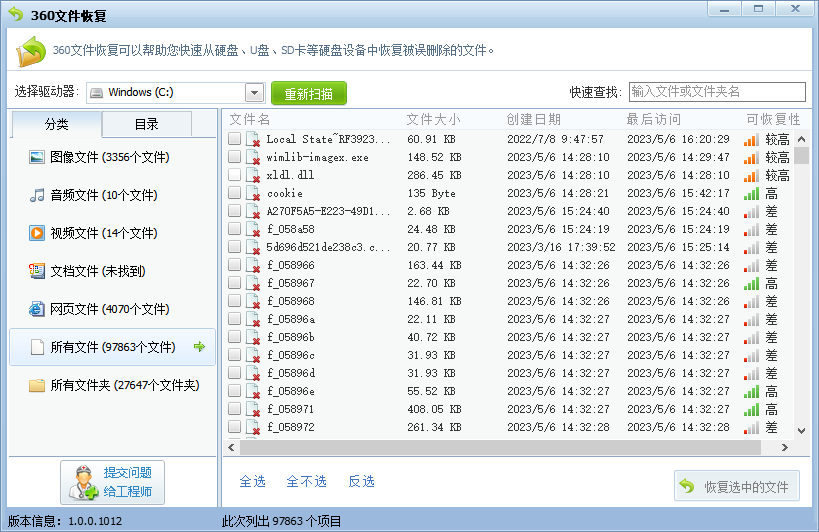Tick the xldl.dll checkbox
The width and height of the screenshot is (819, 532).
pos(234,174)
